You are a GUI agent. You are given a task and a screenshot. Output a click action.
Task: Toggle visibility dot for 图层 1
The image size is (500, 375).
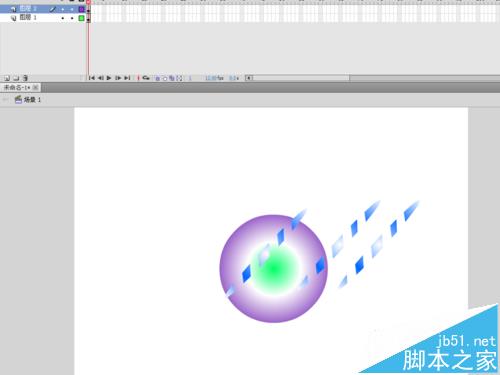coord(63,18)
